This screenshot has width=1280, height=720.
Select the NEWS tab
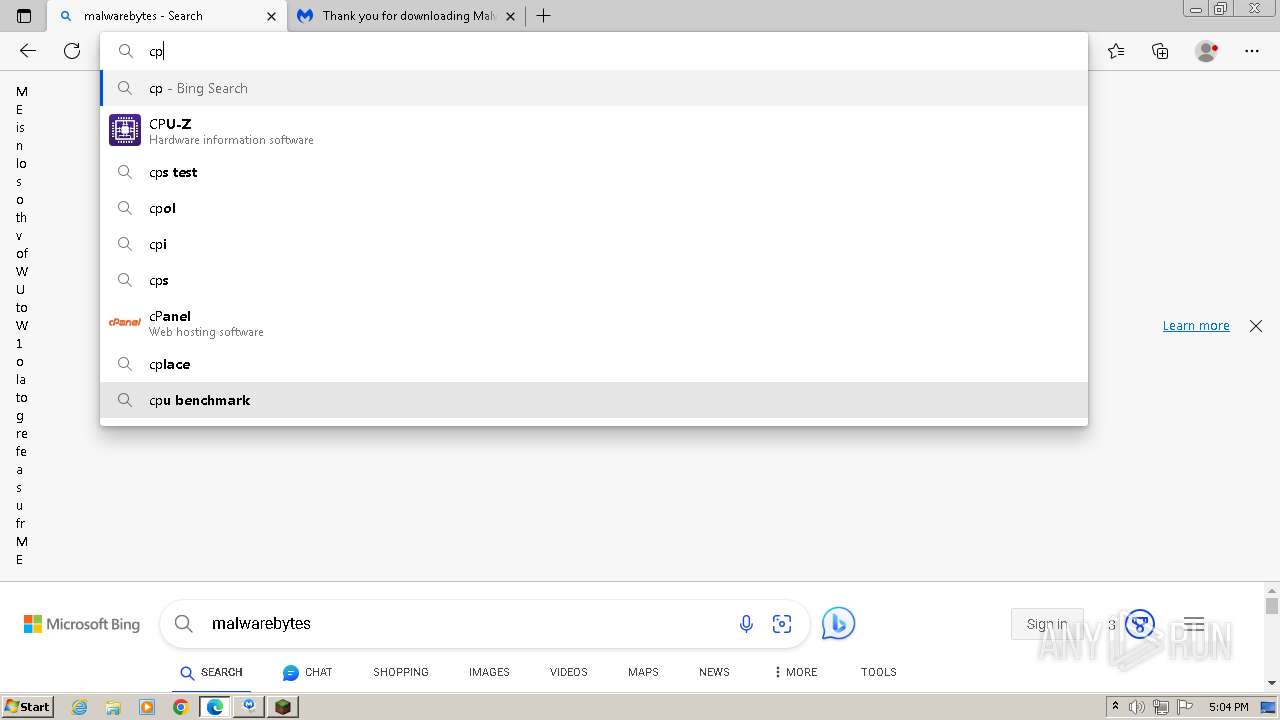[x=714, y=672]
